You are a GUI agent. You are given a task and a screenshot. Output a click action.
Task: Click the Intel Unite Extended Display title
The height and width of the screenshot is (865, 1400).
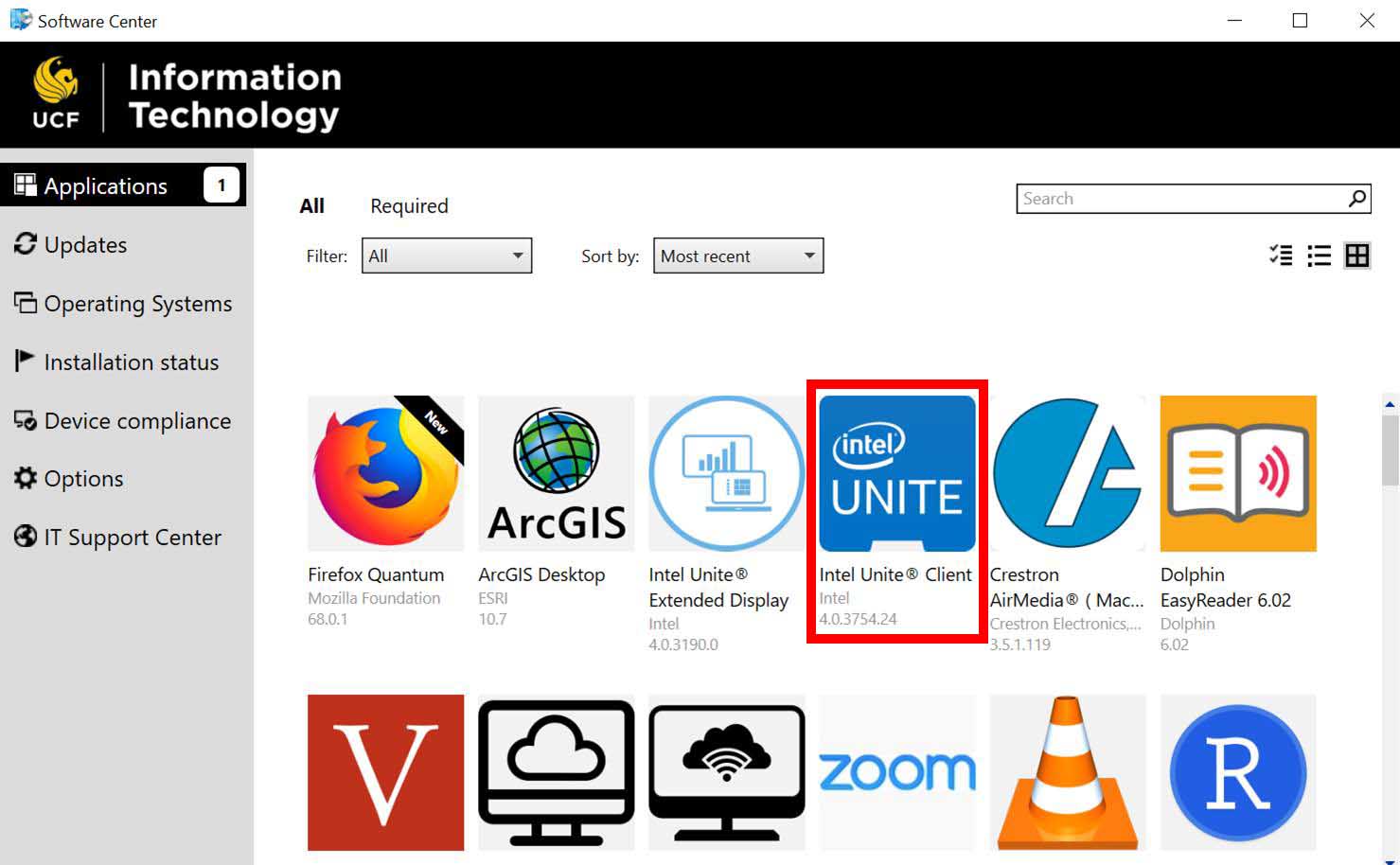(x=718, y=587)
